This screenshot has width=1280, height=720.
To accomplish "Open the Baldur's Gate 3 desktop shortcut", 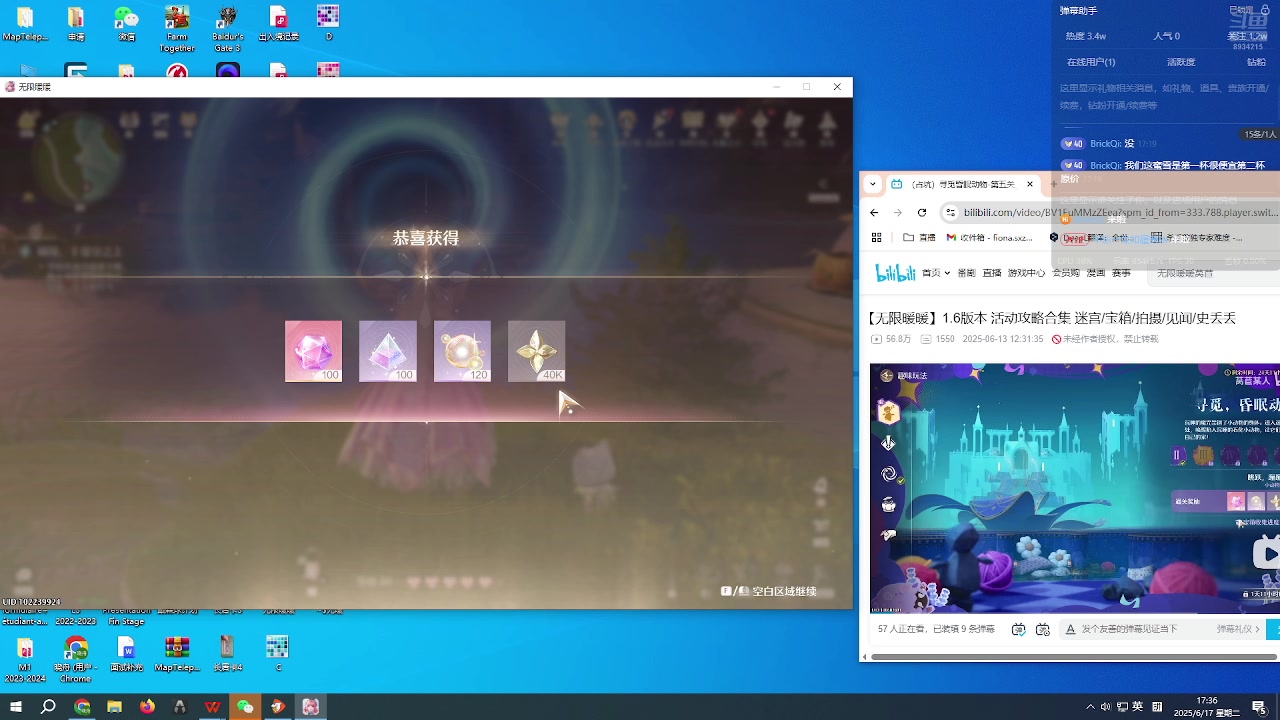I will 228,28.
